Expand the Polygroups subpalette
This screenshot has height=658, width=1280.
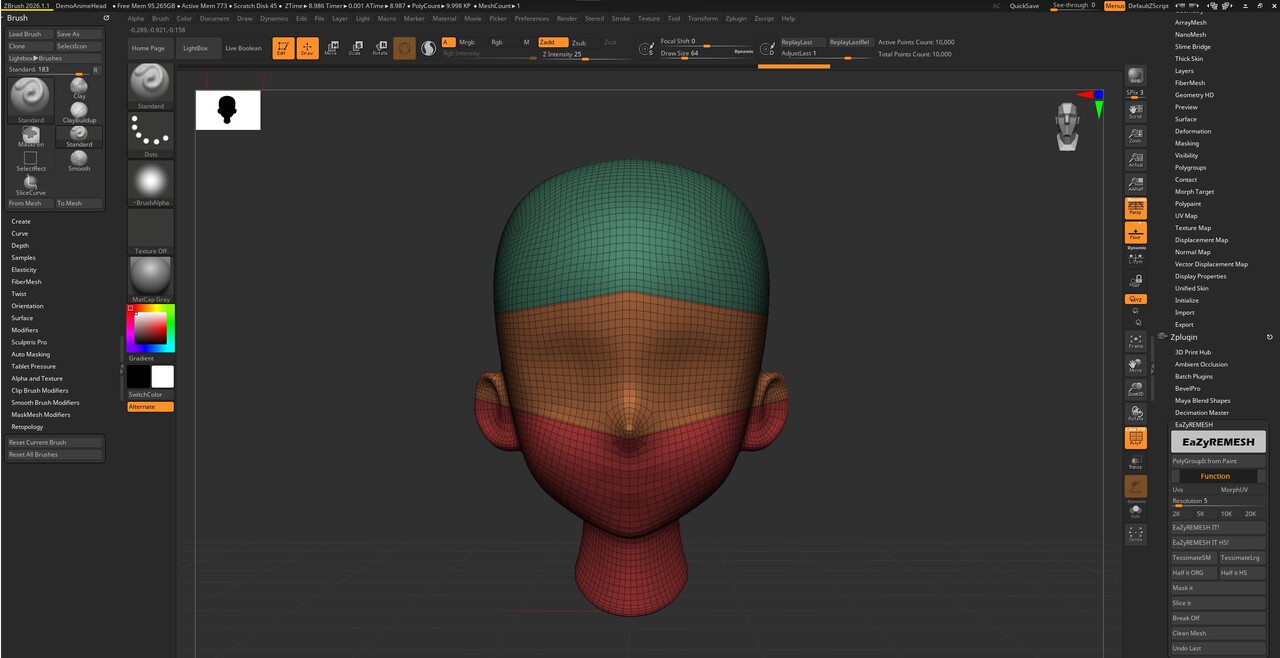(1190, 168)
